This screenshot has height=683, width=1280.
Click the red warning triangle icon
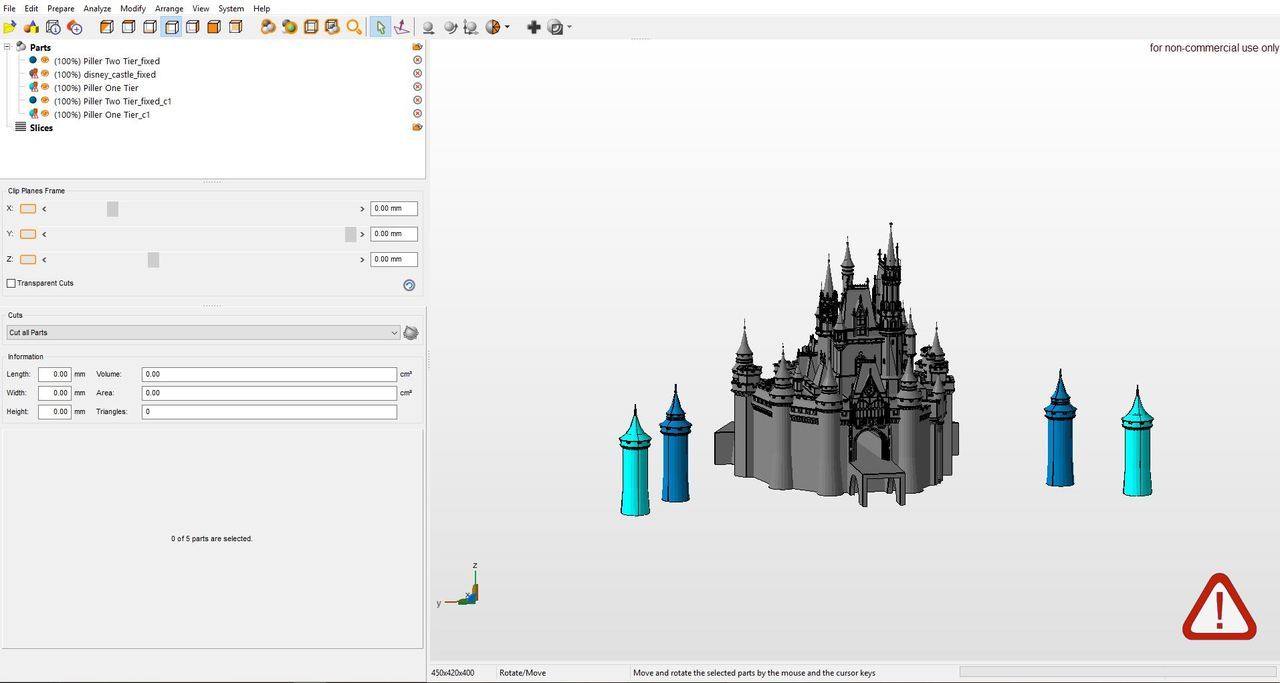point(1219,607)
